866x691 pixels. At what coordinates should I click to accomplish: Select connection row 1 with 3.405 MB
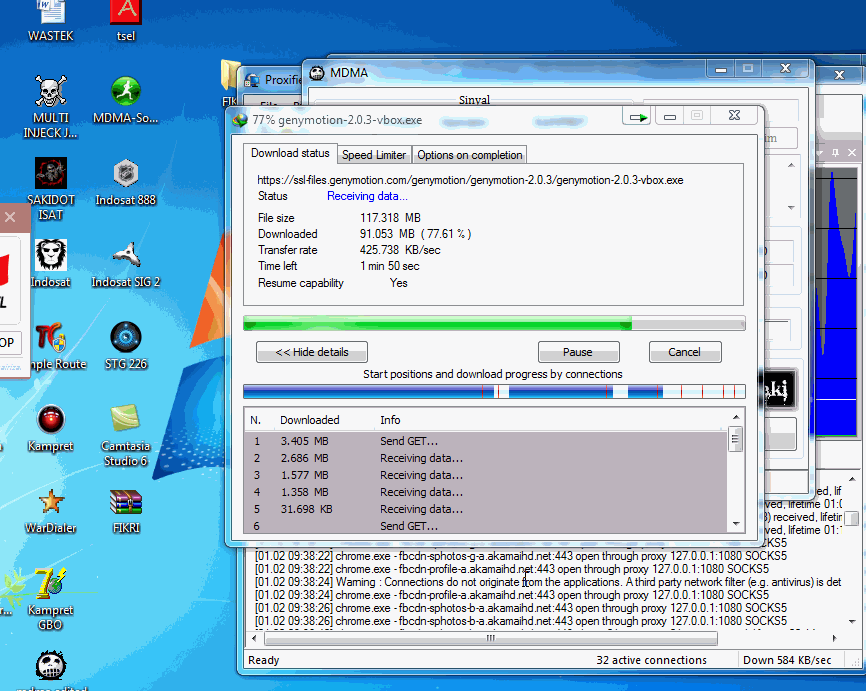point(486,441)
